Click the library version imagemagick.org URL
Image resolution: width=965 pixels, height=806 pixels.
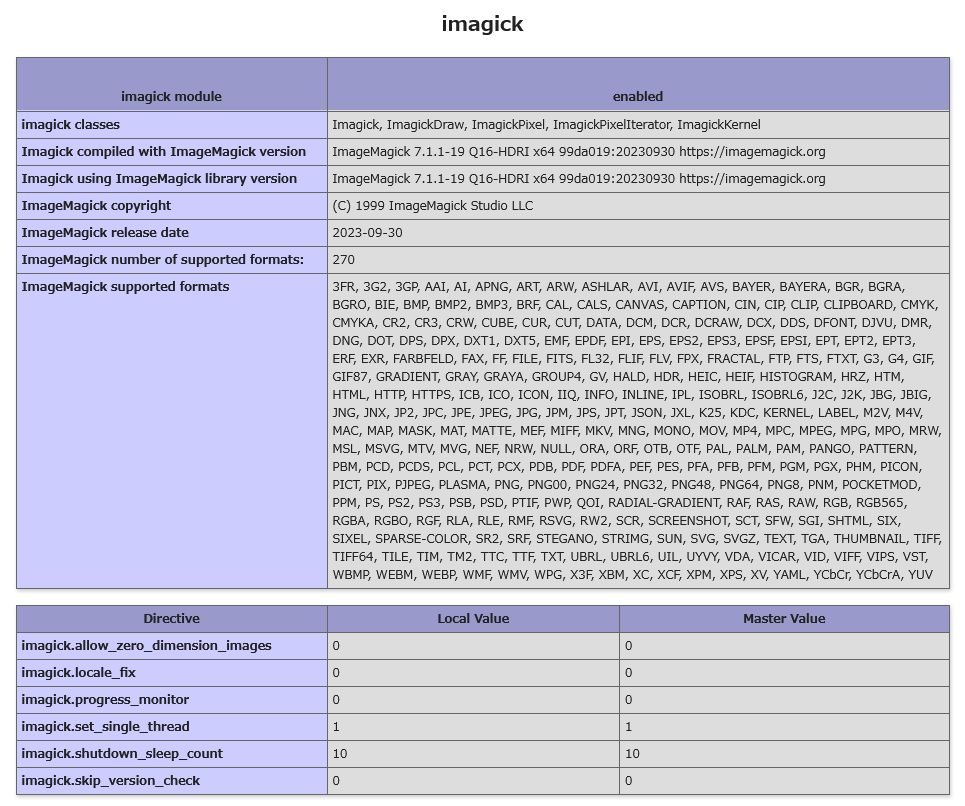(x=752, y=178)
